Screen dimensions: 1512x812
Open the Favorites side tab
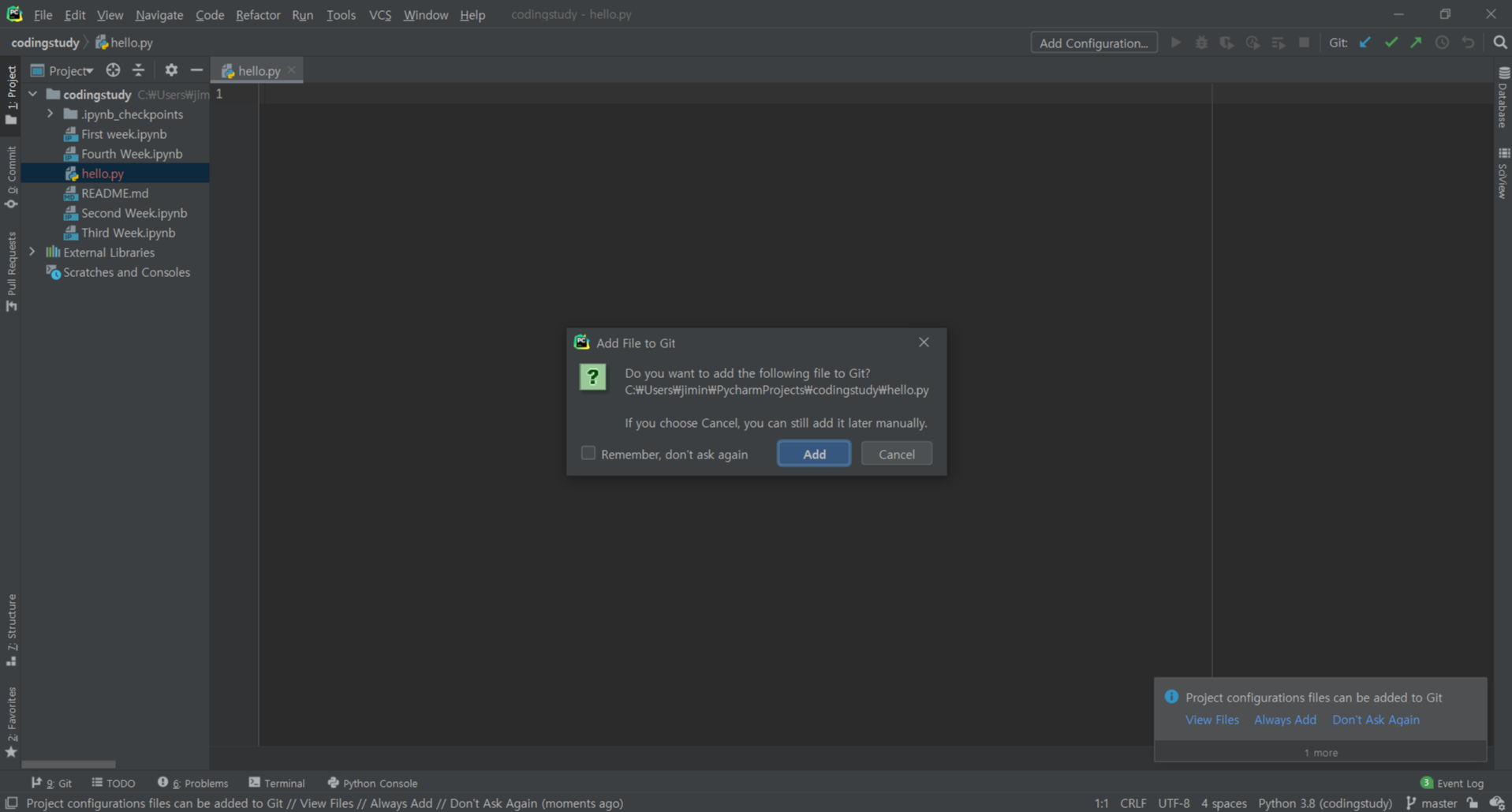pos(11,722)
